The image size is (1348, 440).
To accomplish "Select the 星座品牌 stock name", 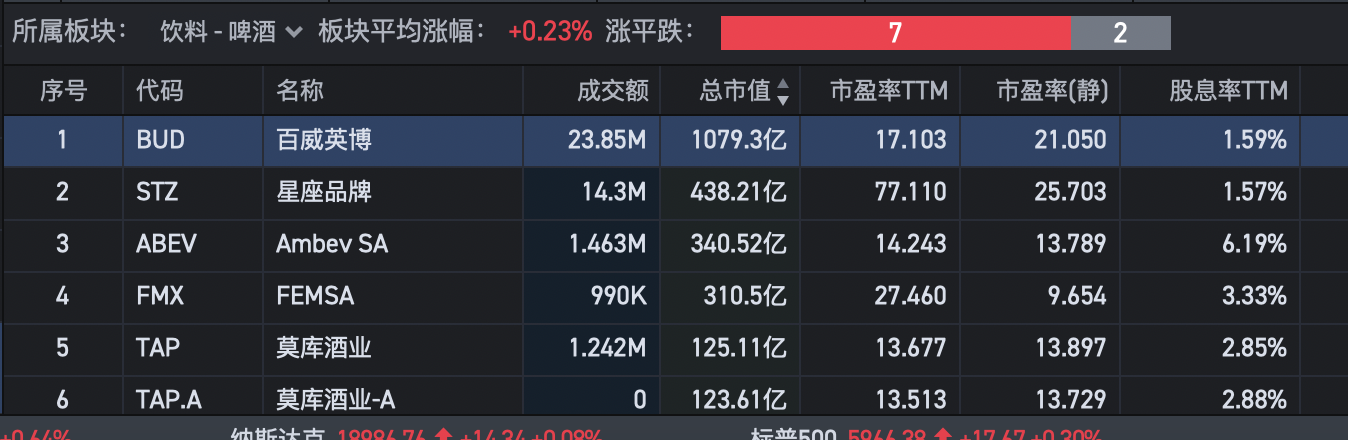I will pyautogui.click(x=324, y=191).
